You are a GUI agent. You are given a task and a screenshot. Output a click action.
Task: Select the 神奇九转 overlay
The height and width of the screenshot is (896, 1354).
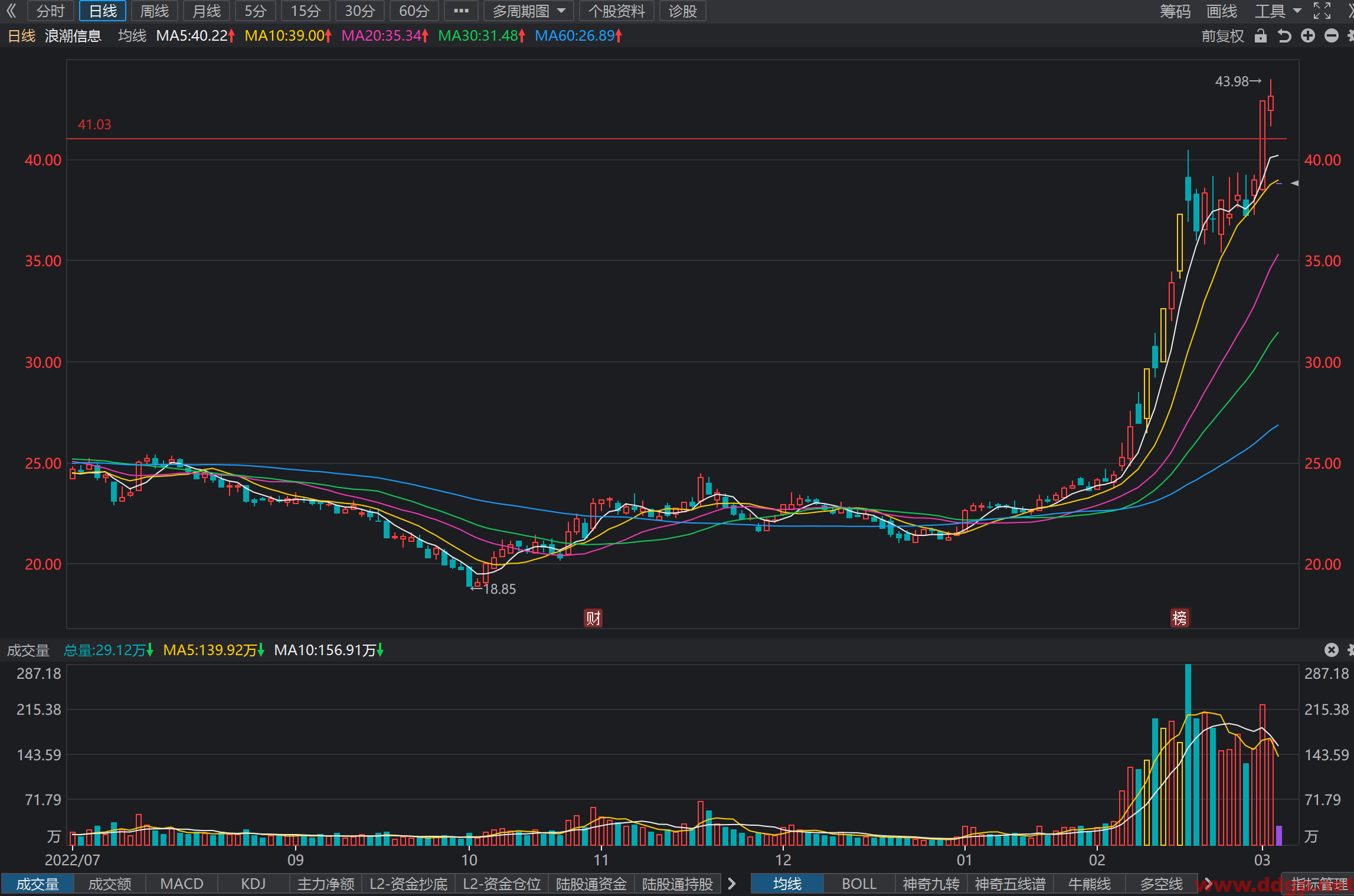pyautogui.click(x=931, y=884)
